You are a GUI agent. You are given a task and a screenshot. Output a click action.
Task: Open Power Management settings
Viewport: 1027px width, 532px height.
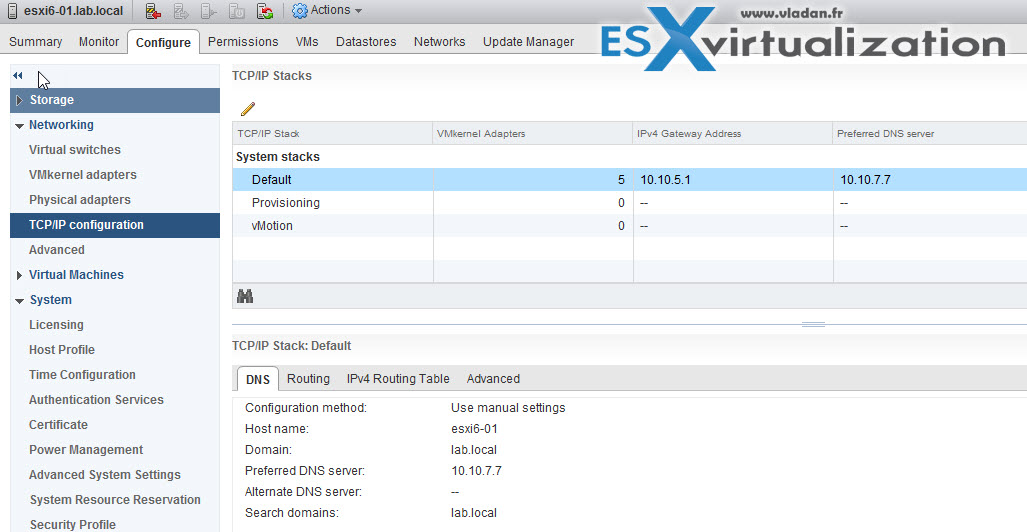[86, 450]
